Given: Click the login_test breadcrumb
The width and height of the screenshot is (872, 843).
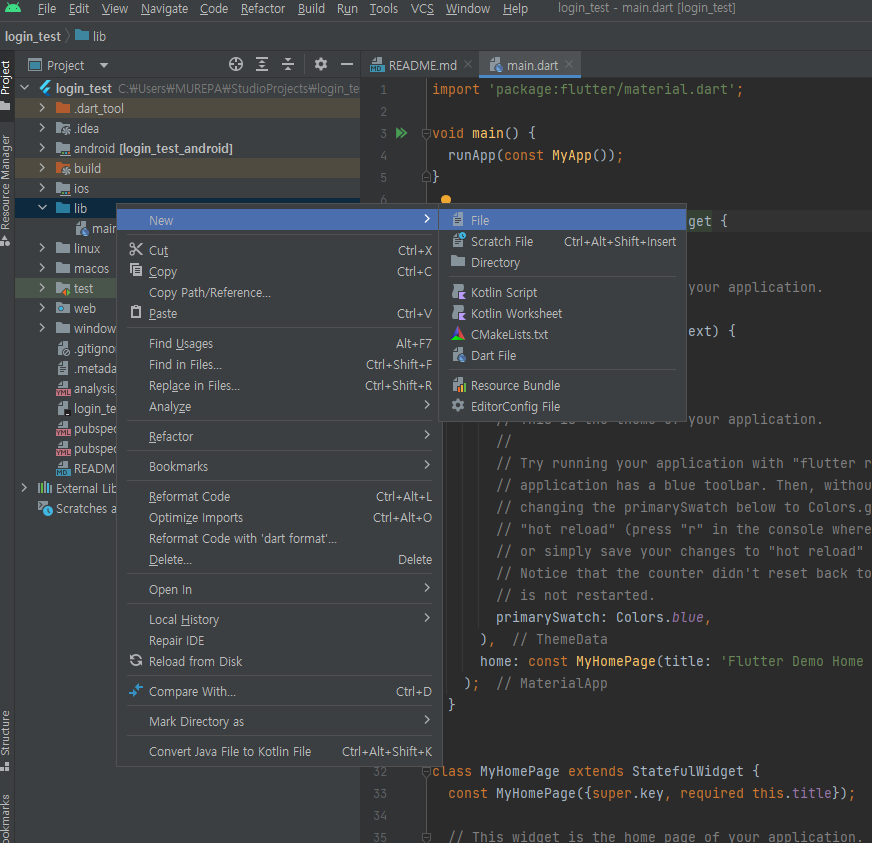Looking at the screenshot, I should (x=33, y=36).
